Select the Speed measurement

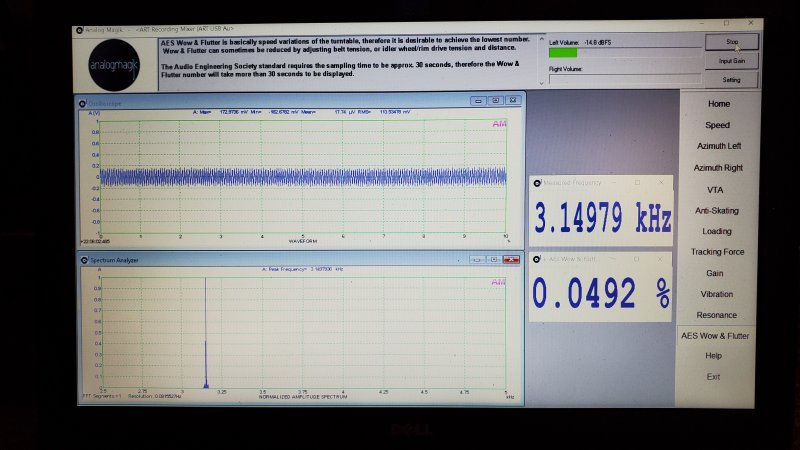pos(717,125)
